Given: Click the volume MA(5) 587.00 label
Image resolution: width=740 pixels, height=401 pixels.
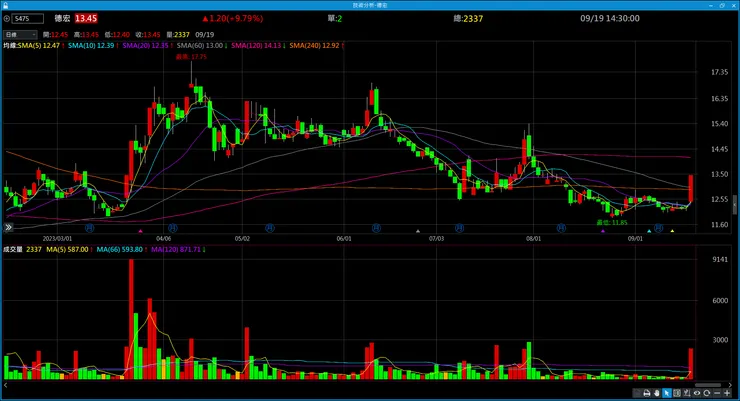Looking at the screenshot, I should click(67, 250).
